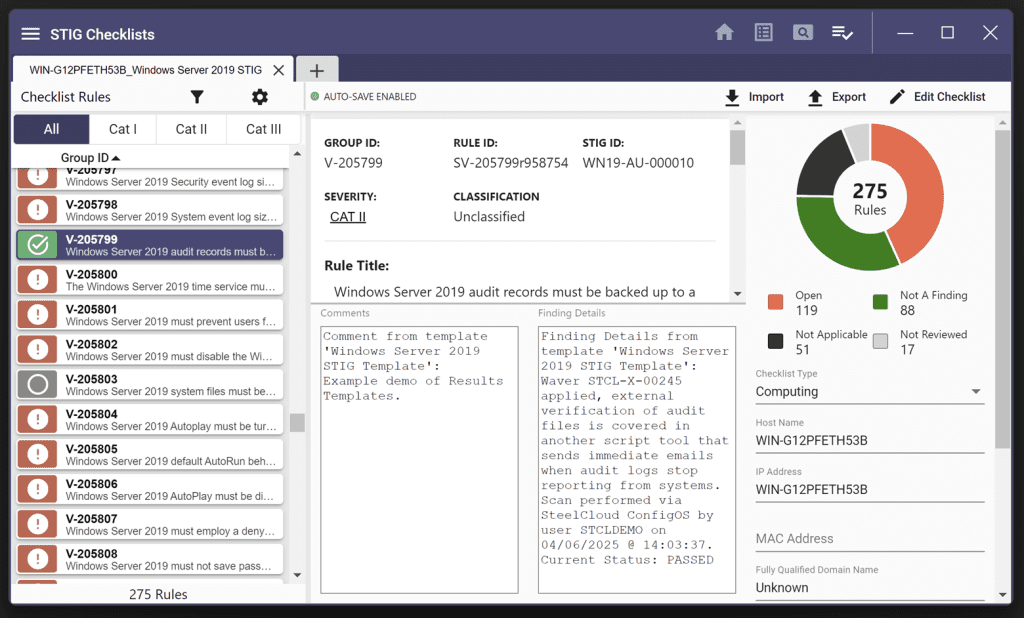Click the Import button

point(754,96)
